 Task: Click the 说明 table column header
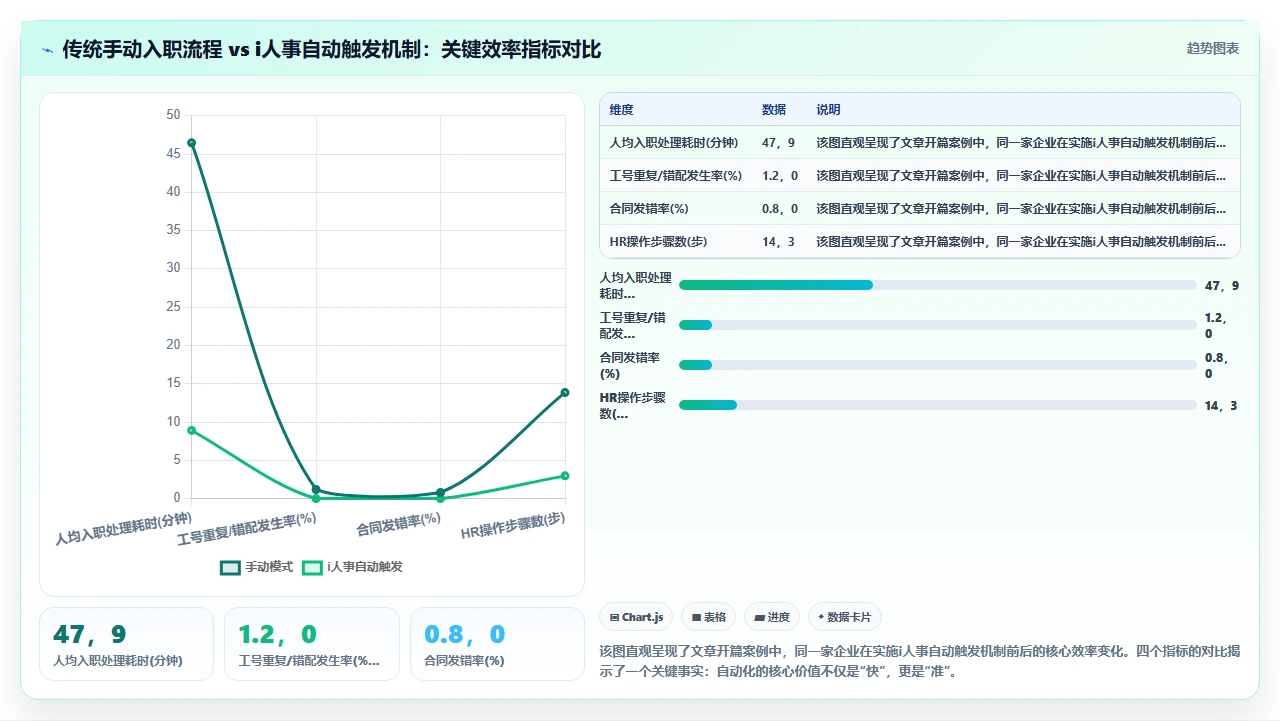coord(828,110)
